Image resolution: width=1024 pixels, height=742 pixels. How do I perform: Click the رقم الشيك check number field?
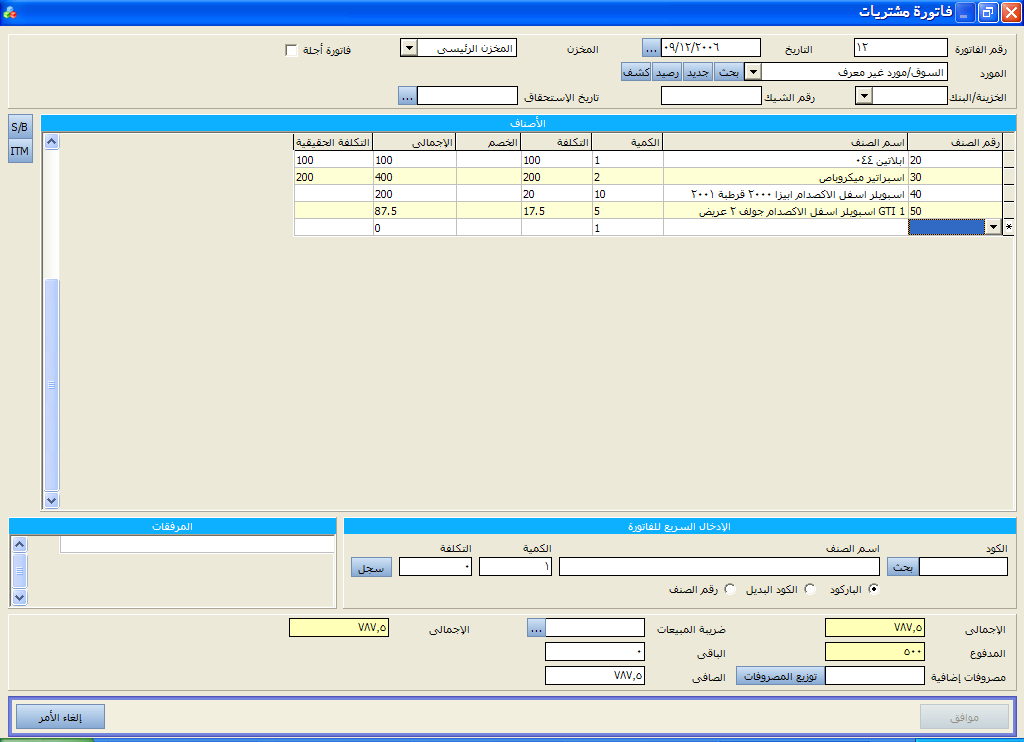coord(711,96)
